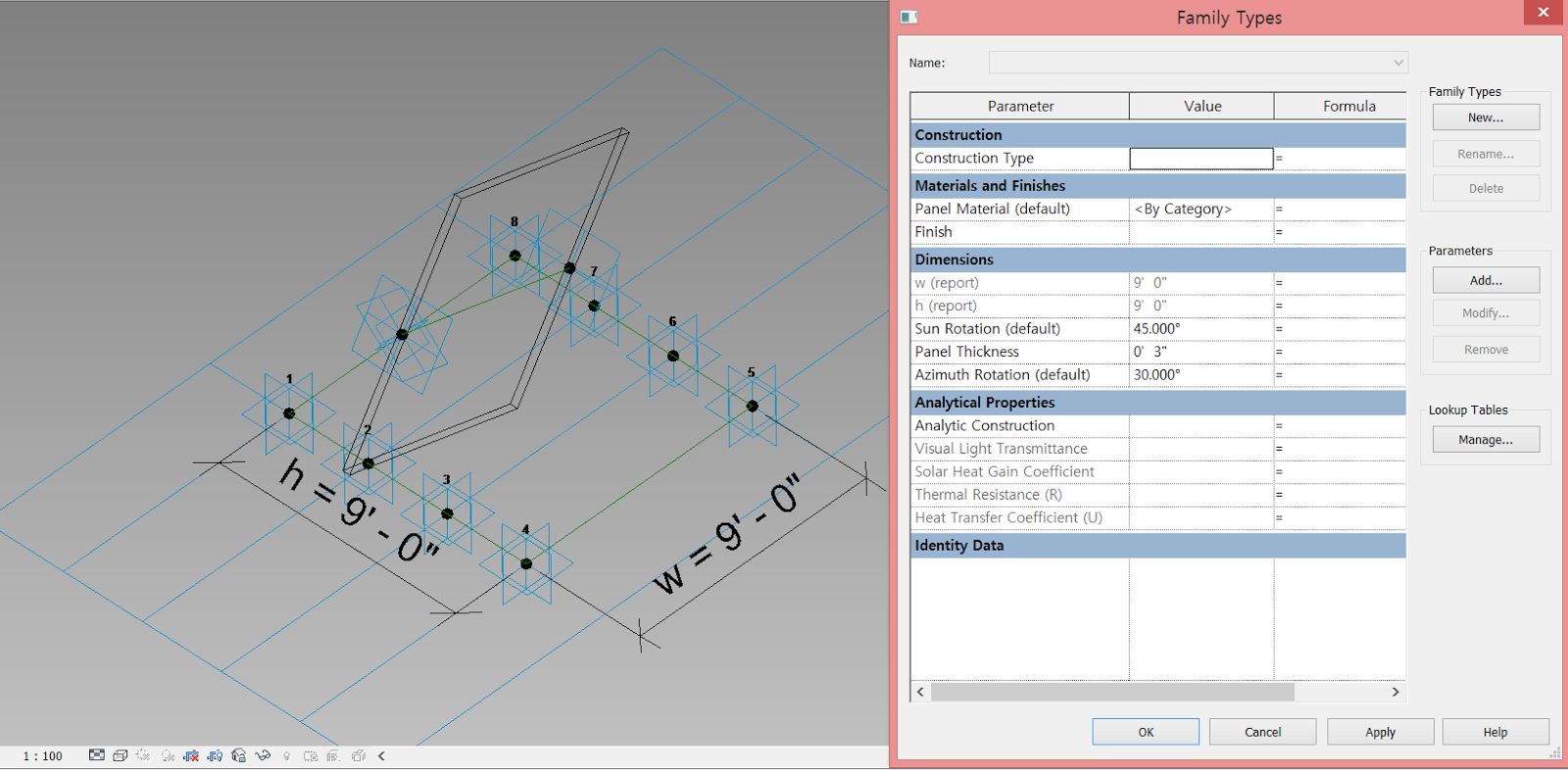
Task: Click the Value column header
Action: point(1201,106)
